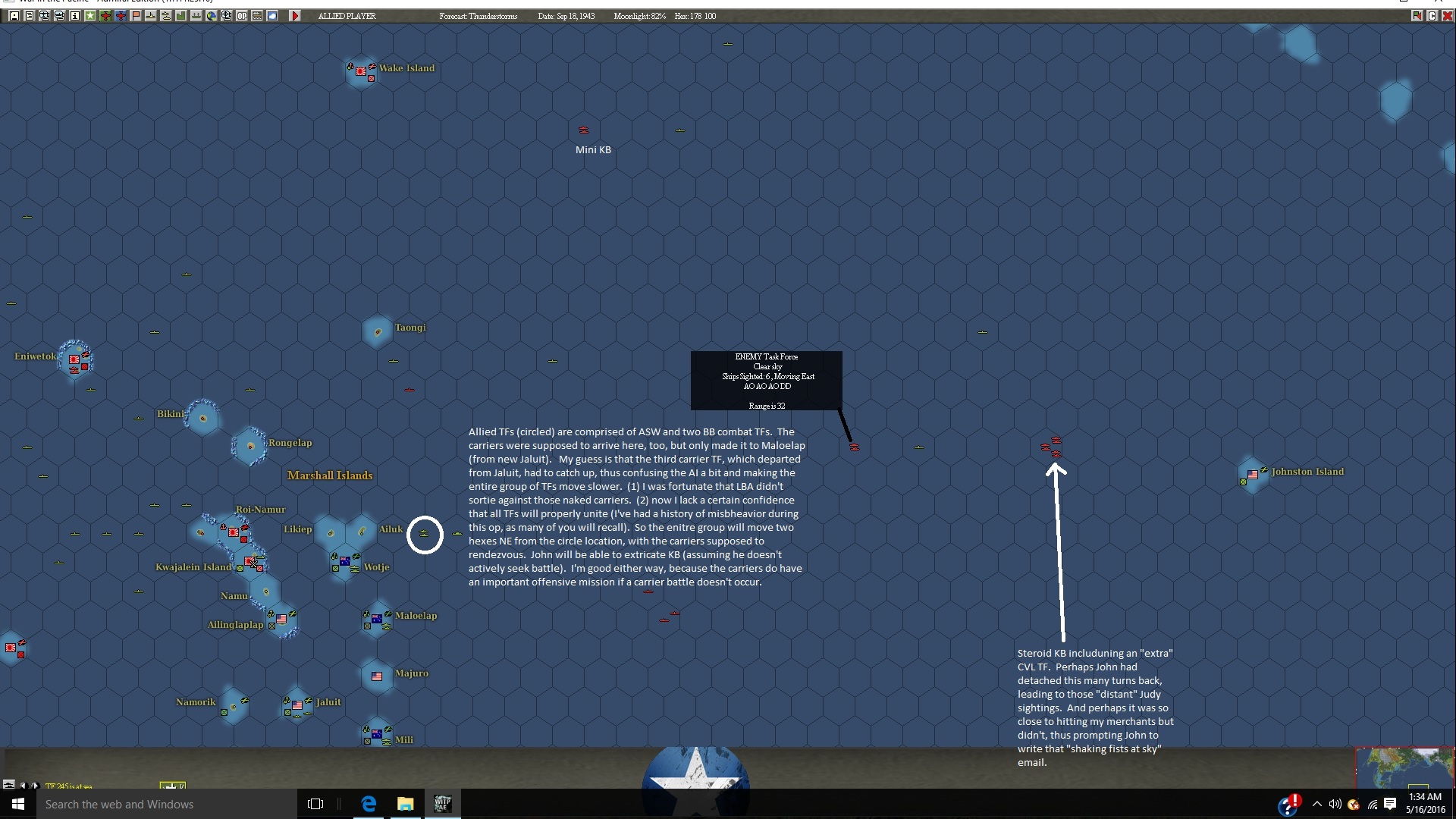Click the red plane on green icon
1456x819 pixels.
(x=105, y=16)
